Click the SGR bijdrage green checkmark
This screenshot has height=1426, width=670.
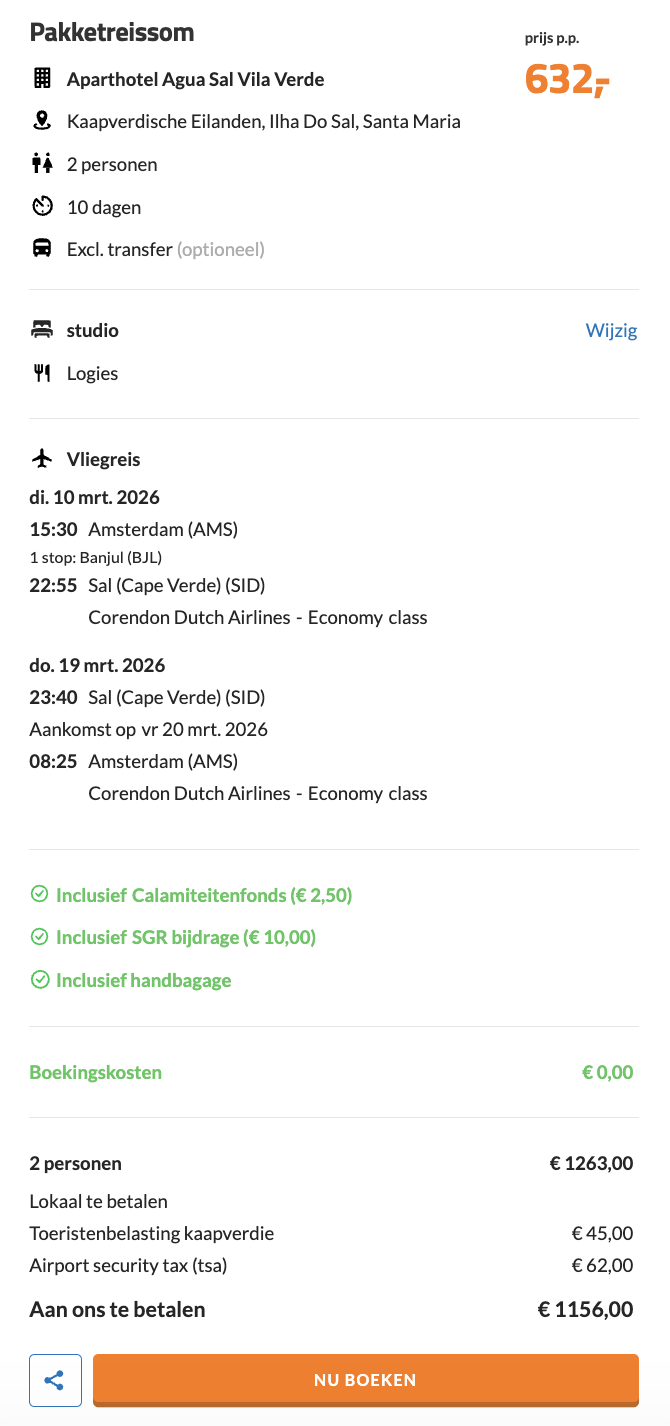[x=40, y=938]
